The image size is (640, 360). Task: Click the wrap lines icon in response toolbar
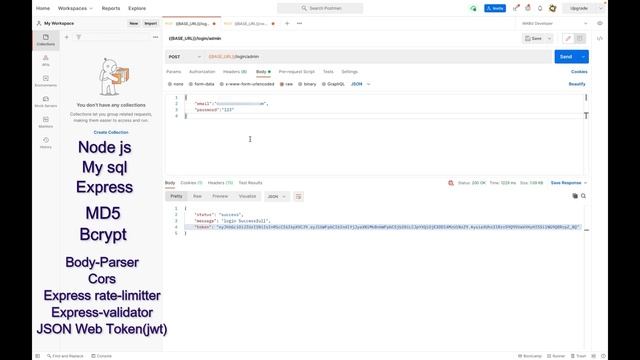[x=298, y=196]
